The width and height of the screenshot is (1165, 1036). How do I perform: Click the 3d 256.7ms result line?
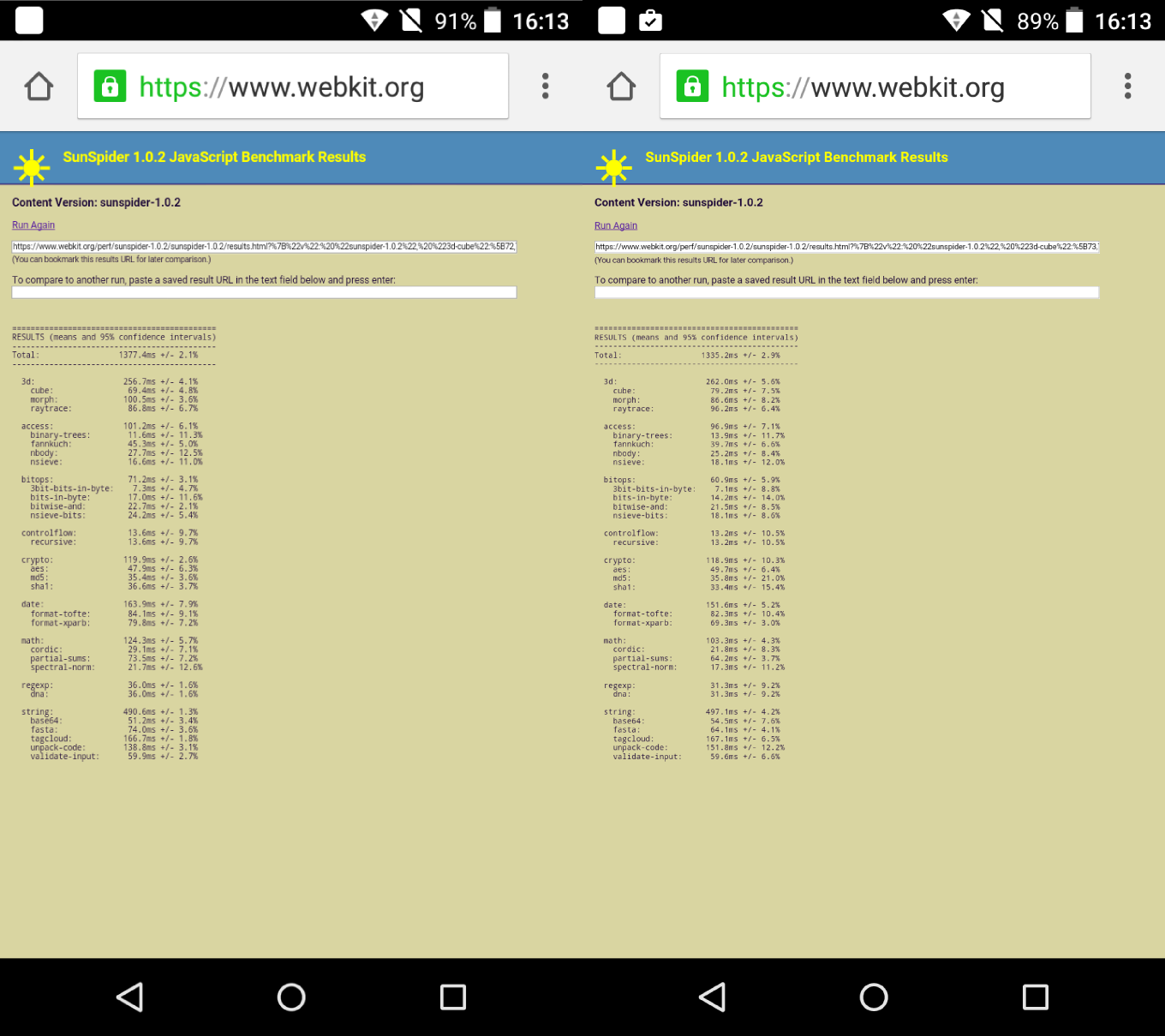click(110, 381)
